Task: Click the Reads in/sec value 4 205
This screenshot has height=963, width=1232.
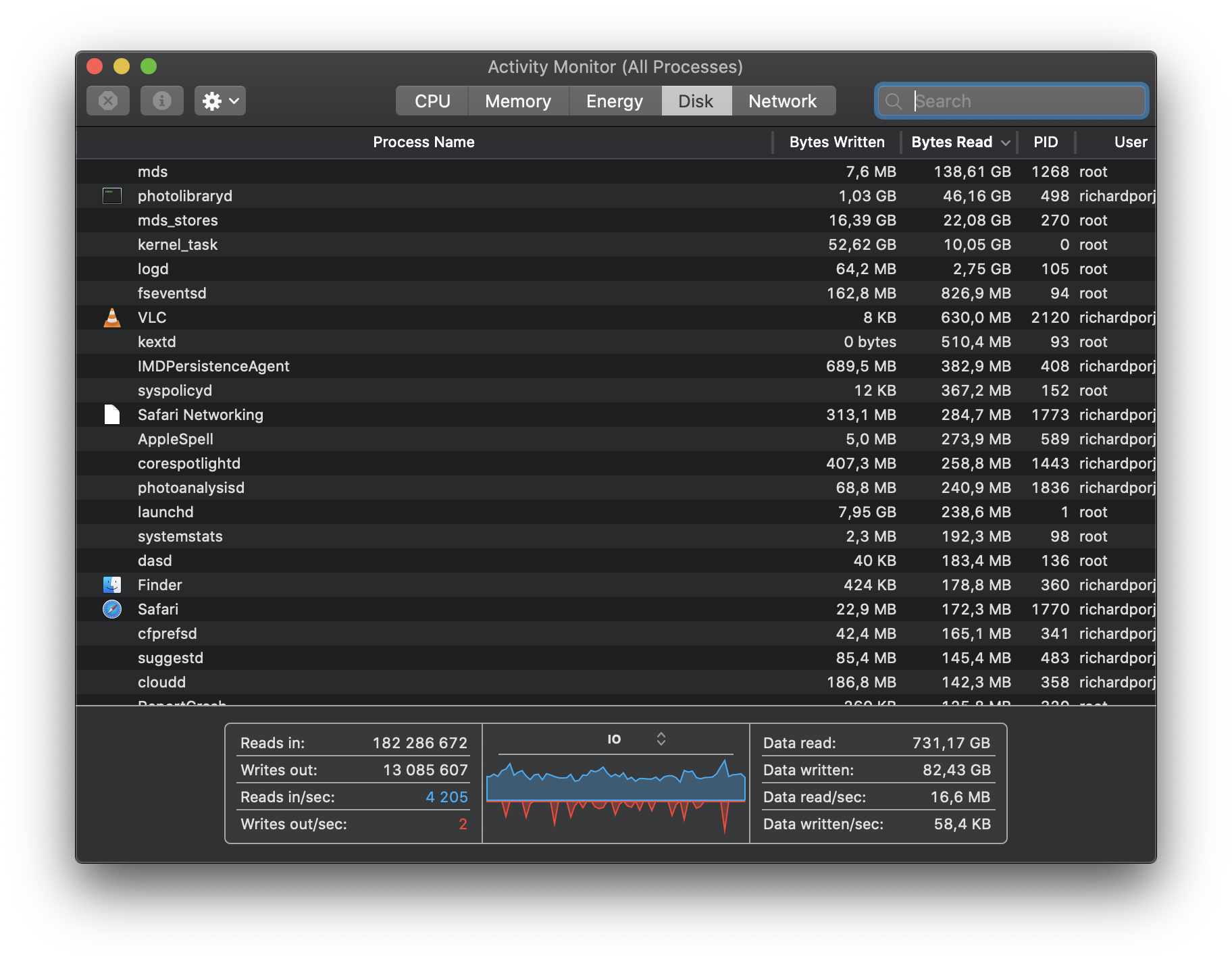Action: [447, 797]
